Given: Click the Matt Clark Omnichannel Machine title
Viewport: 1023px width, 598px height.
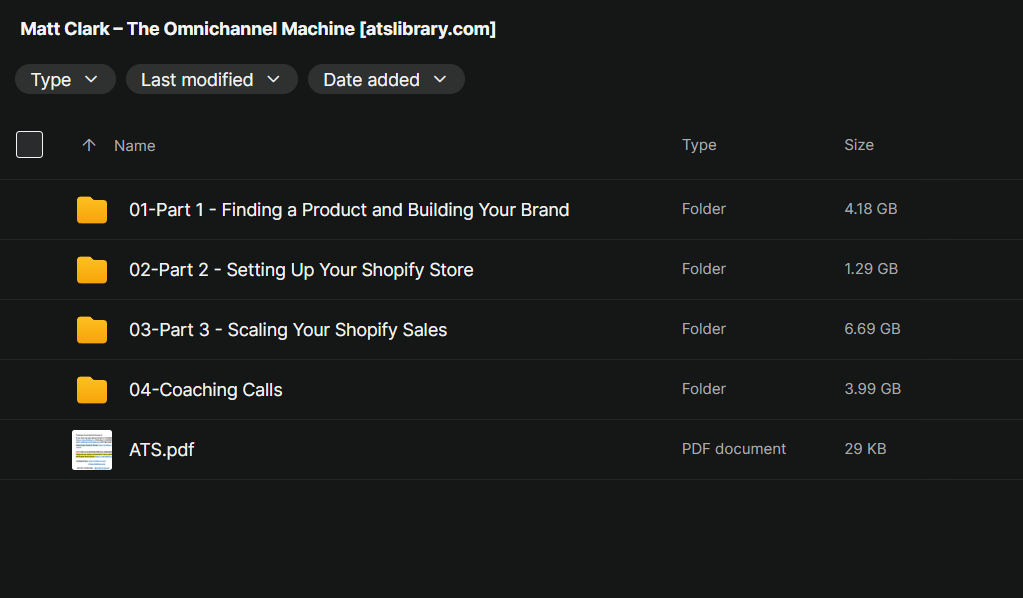Looking at the screenshot, I should tap(258, 29).
